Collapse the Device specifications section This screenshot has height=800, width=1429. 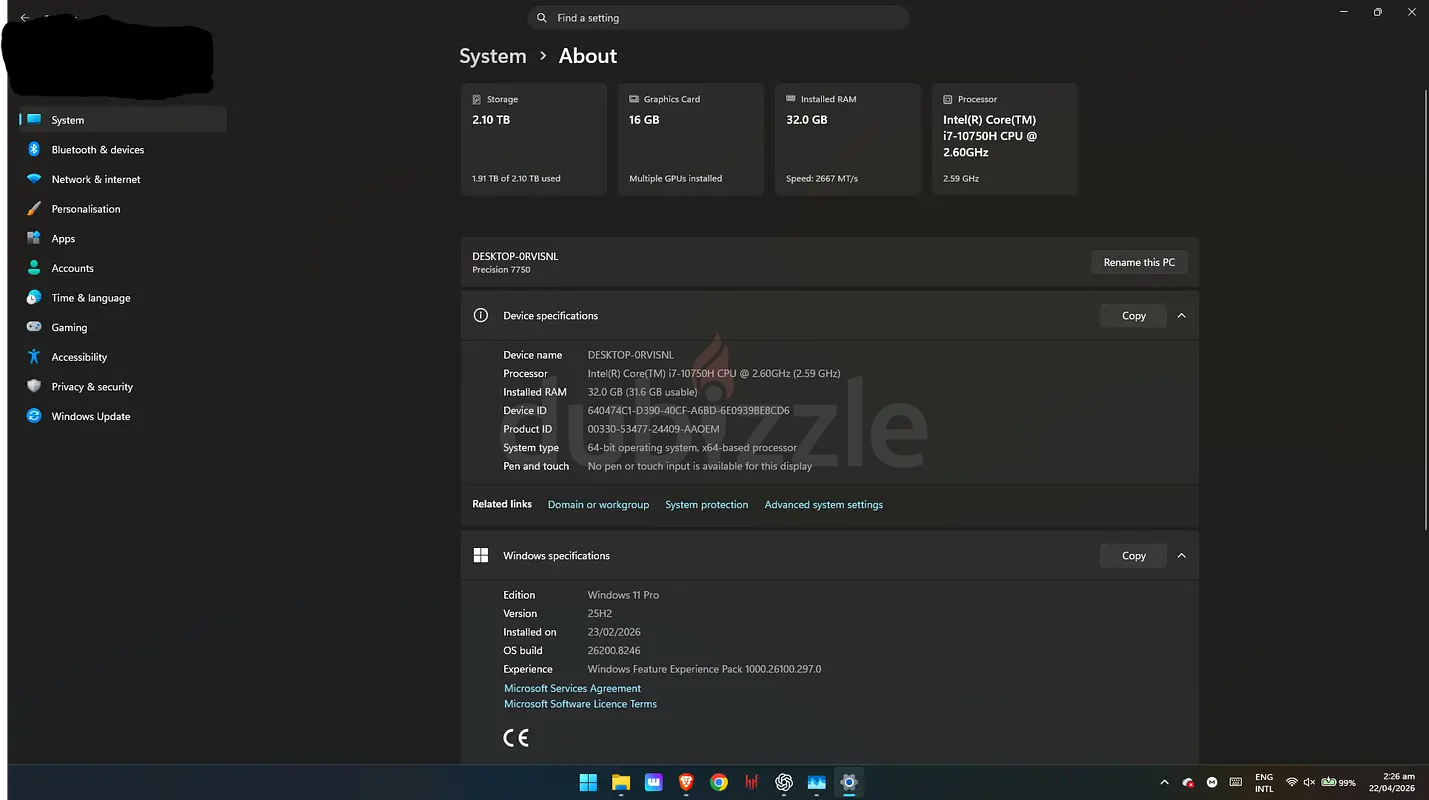(x=1181, y=316)
